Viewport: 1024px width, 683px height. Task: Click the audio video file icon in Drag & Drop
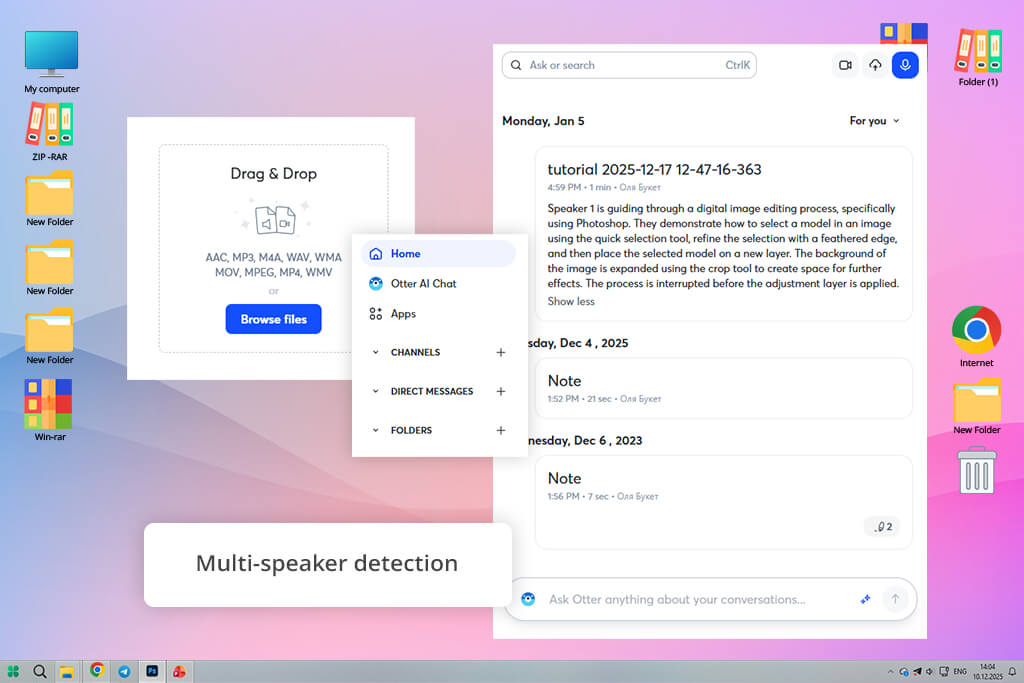coord(274,219)
